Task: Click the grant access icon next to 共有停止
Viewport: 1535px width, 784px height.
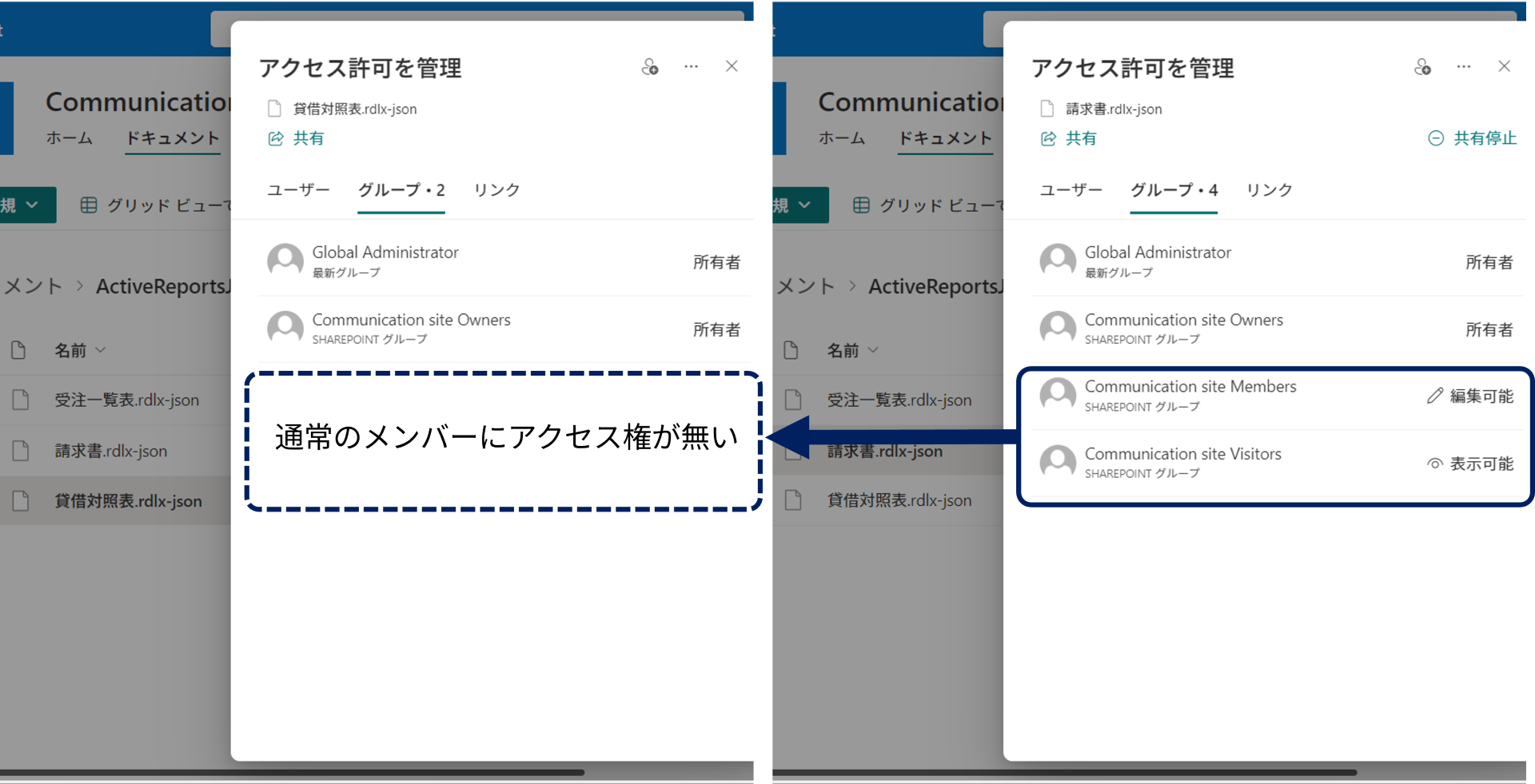Action: (x=1423, y=68)
